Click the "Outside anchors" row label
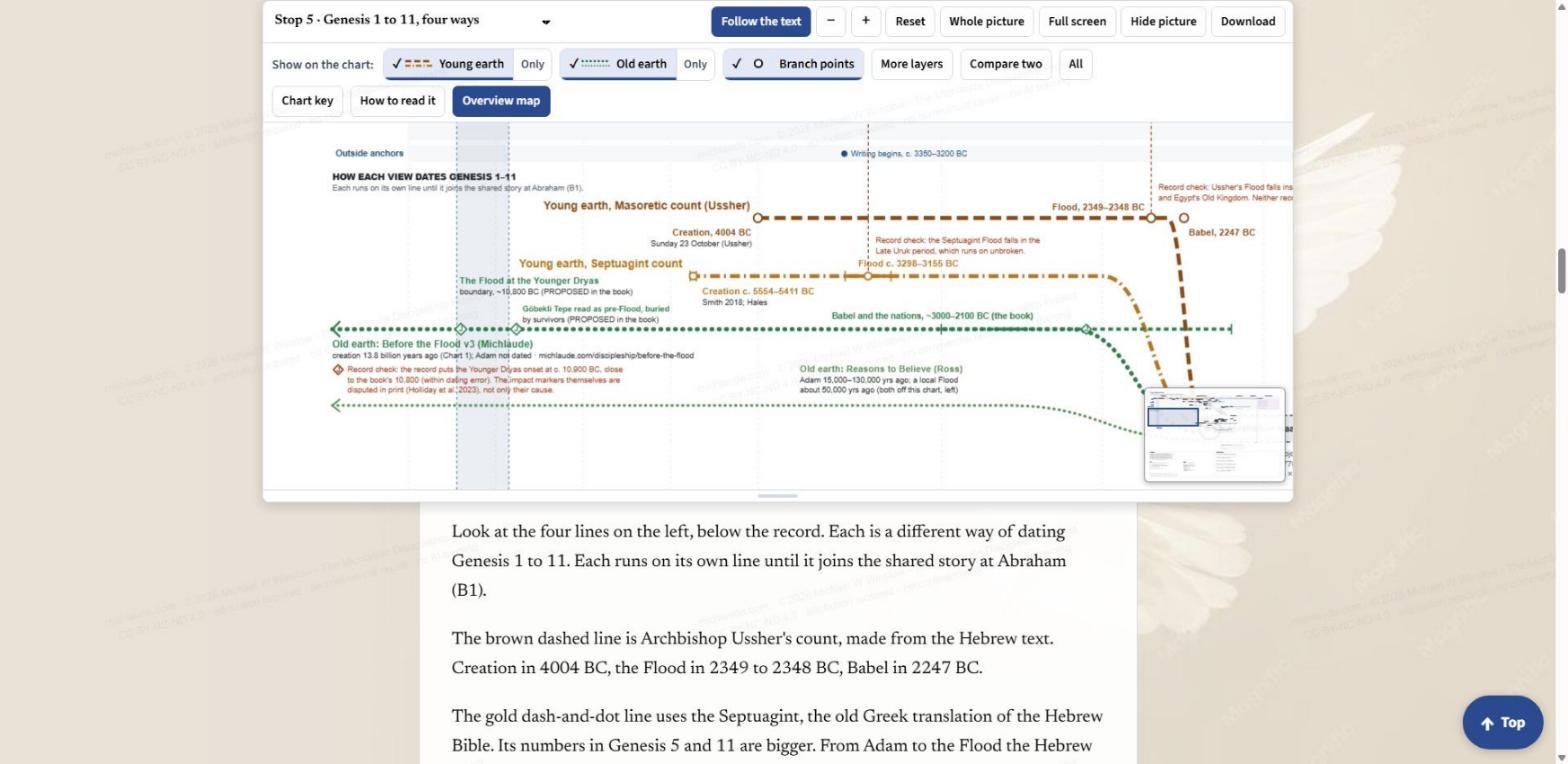The image size is (1568, 764). pos(369,154)
